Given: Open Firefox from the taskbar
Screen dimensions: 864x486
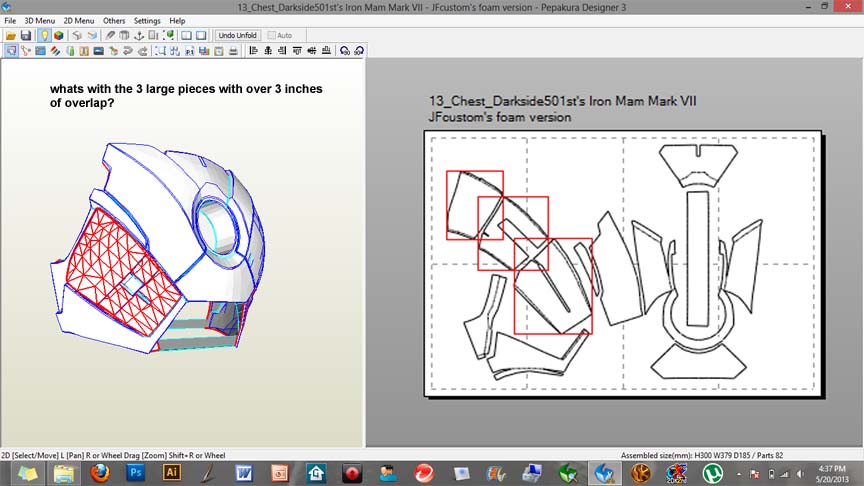Looking at the screenshot, I should coord(100,473).
